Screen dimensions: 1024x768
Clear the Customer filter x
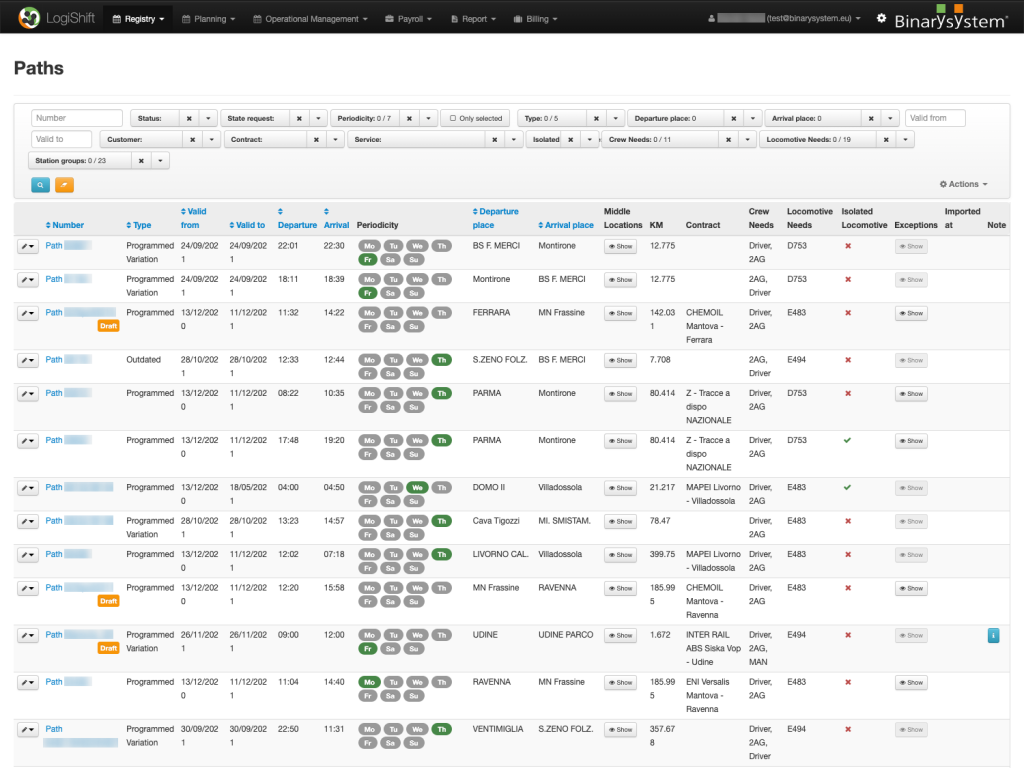point(193,139)
